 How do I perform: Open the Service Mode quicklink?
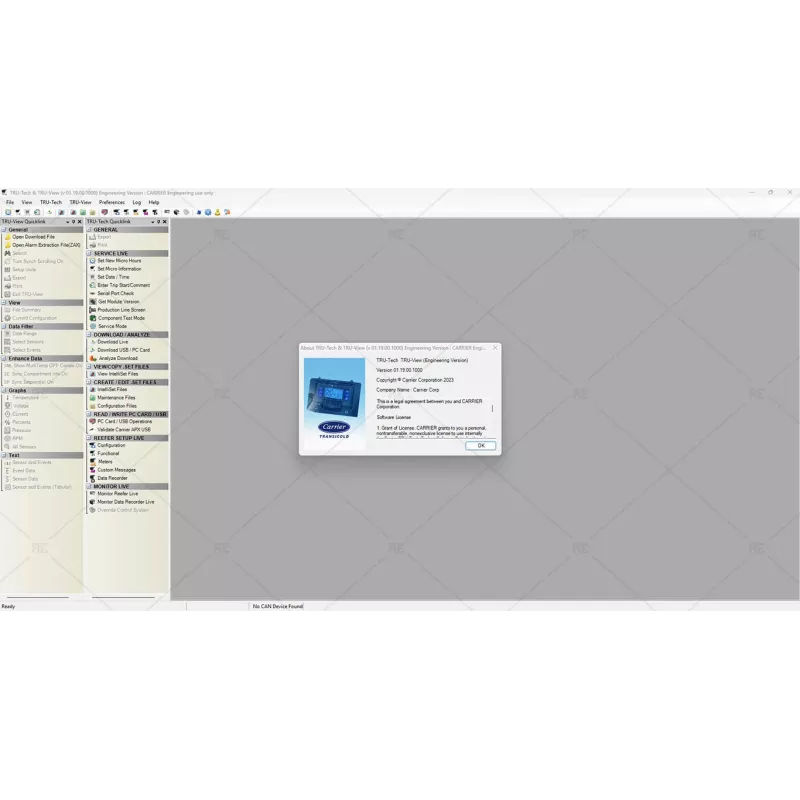click(112, 326)
